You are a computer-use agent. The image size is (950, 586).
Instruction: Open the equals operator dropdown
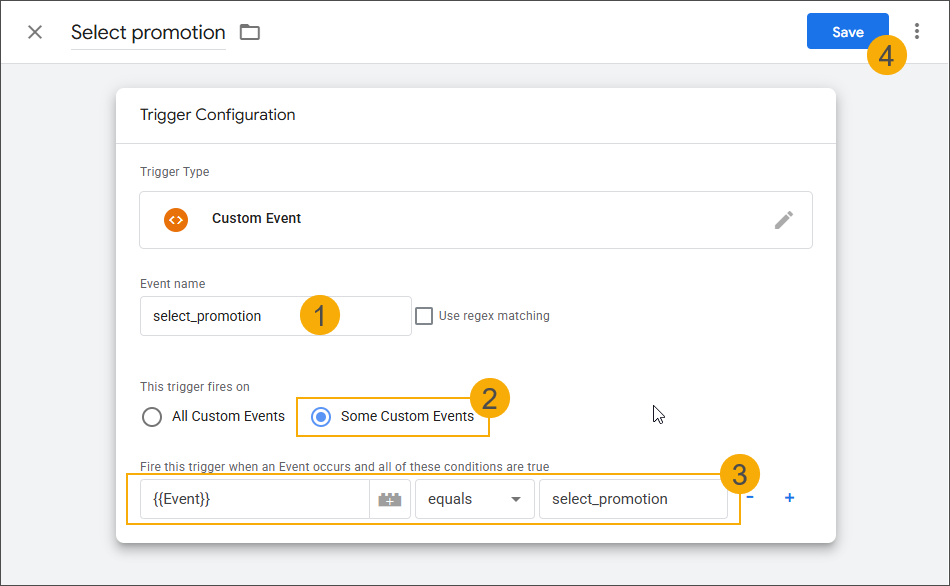[474, 498]
